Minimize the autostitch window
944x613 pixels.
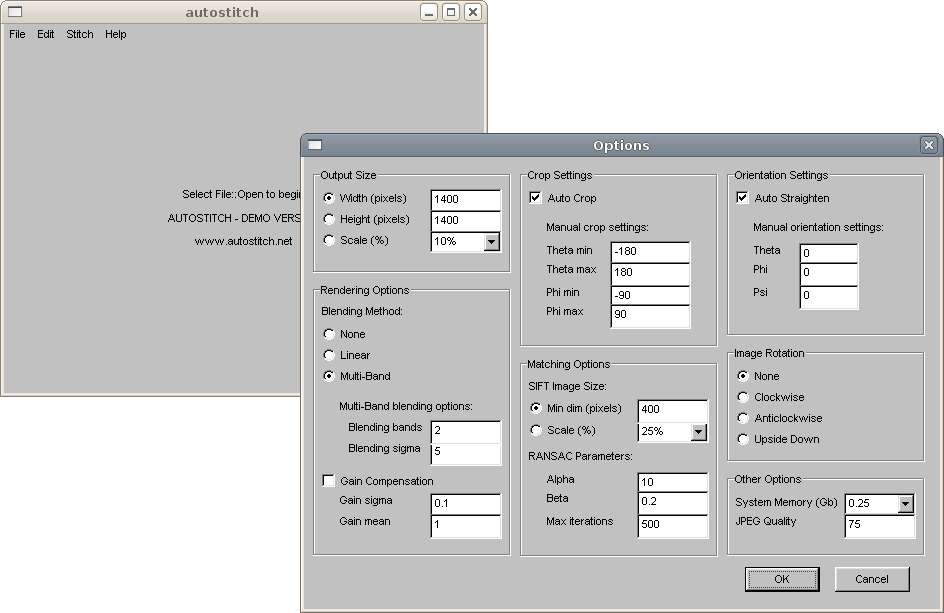429,12
